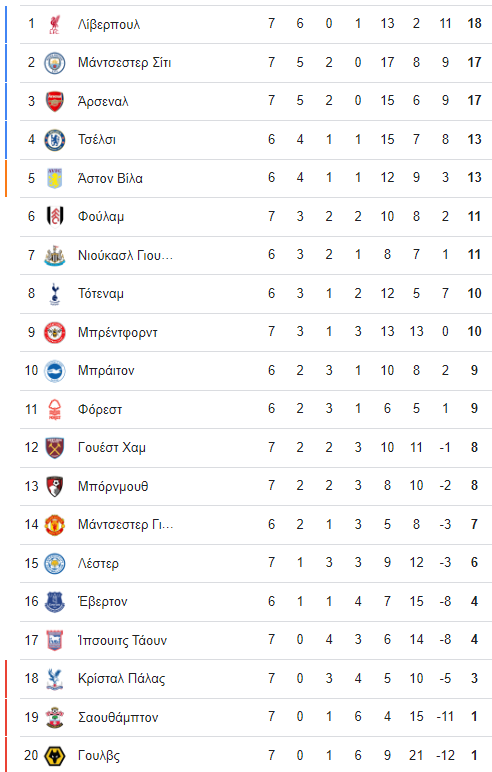Click the Aston Villa crest icon
492x772 pixels.
[55, 178]
